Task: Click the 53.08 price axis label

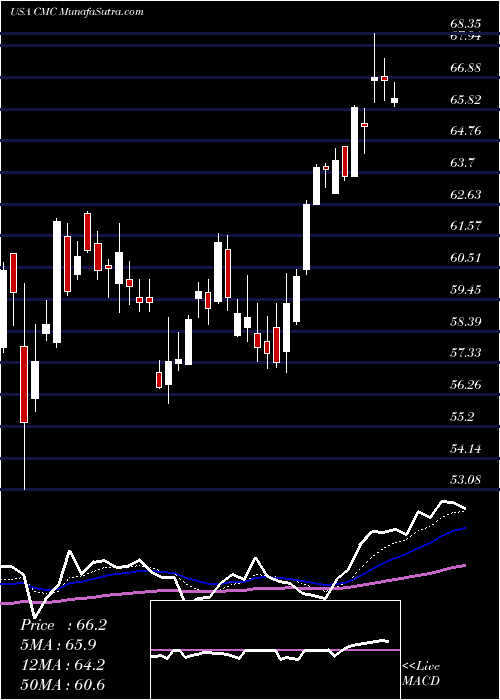Action: point(466,480)
